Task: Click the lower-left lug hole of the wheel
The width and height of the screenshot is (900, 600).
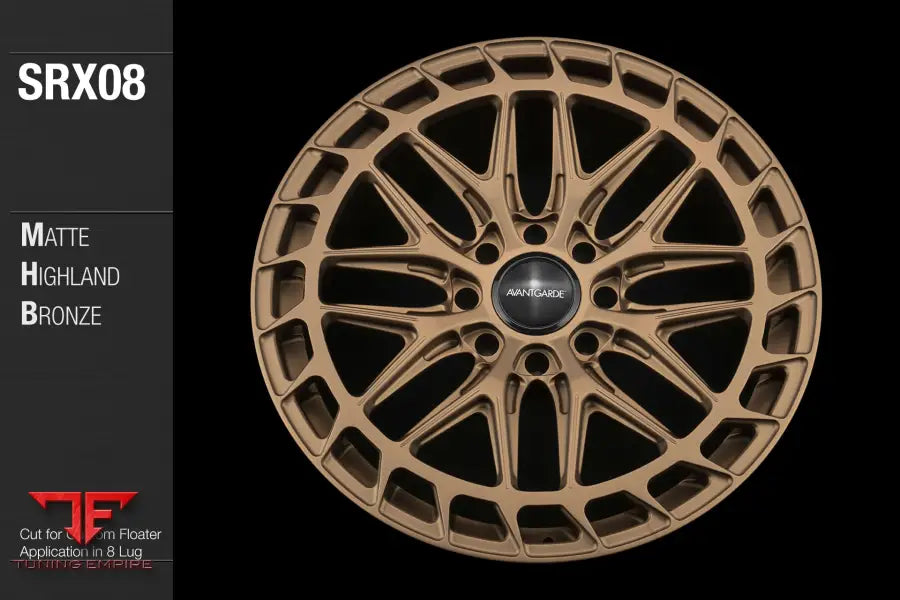Action: [488, 344]
